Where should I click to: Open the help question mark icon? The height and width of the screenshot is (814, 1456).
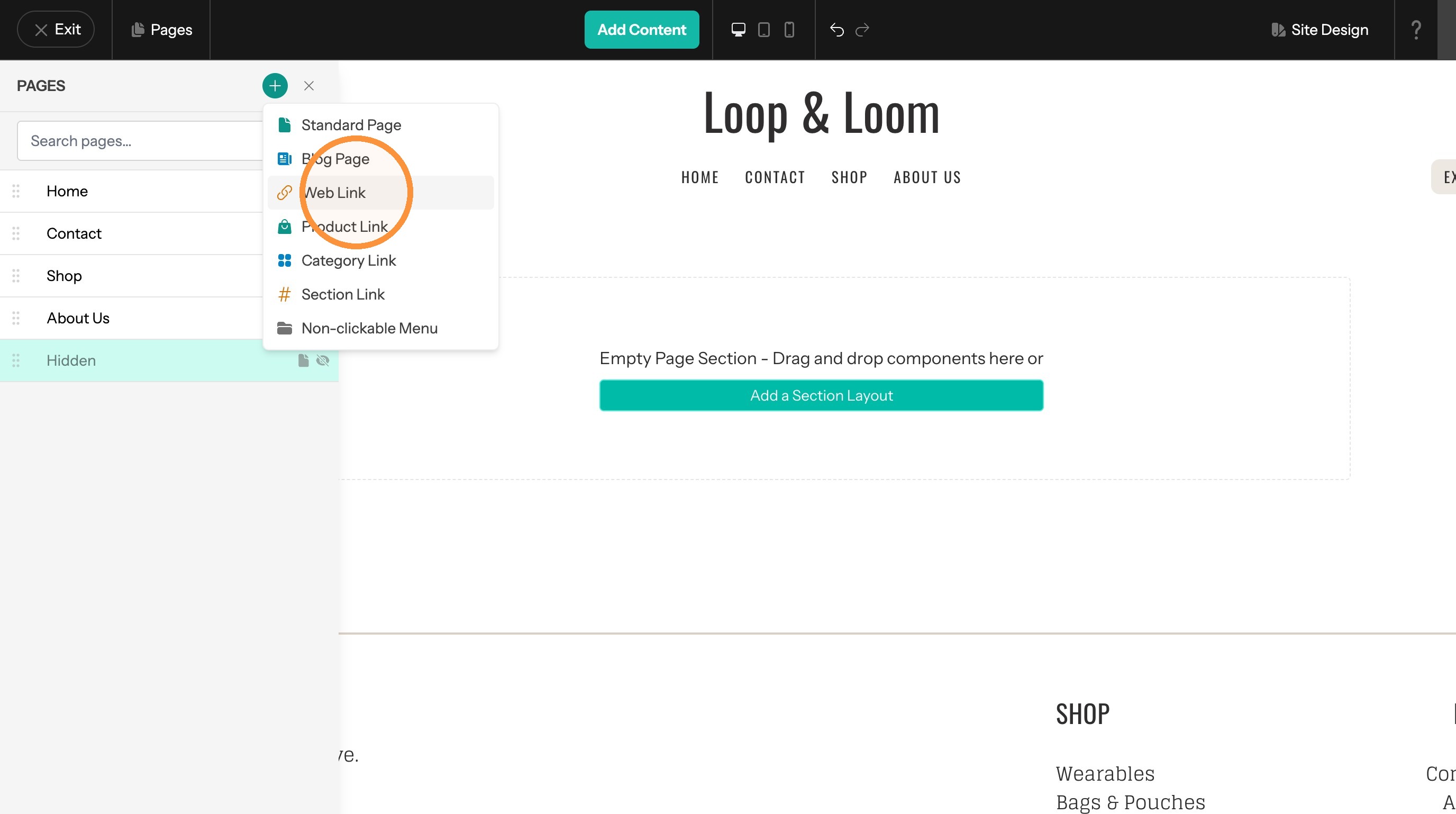1416,30
